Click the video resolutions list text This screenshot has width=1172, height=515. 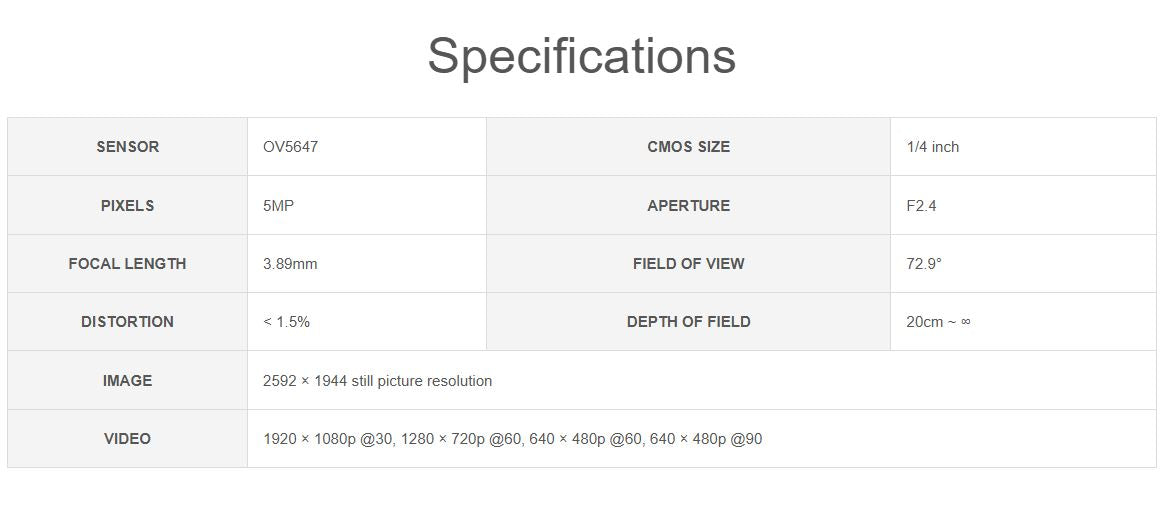(x=512, y=439)
